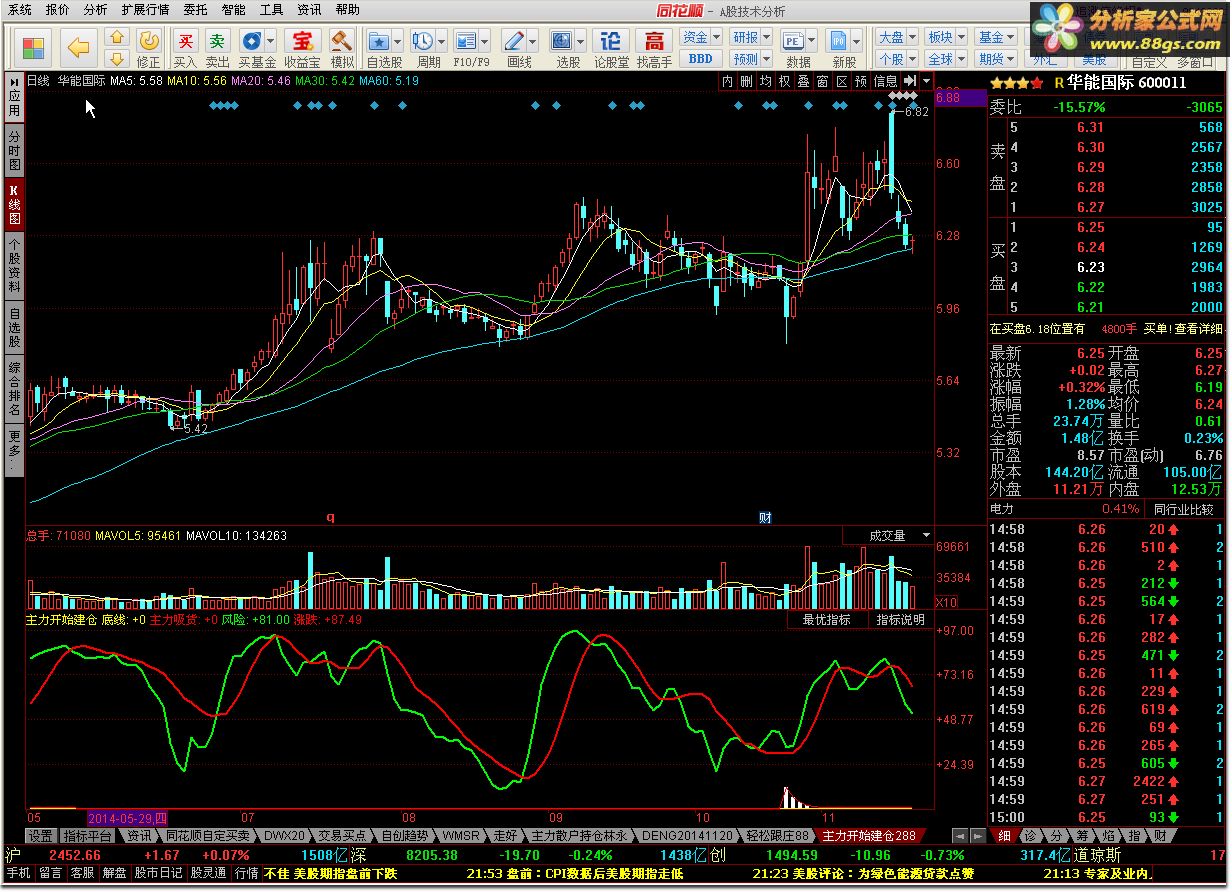Image resolution: width=1232 pixels, height=892 pixels.
Task: Click the green 卖出 sell icon
Action: tap(217, 40)
